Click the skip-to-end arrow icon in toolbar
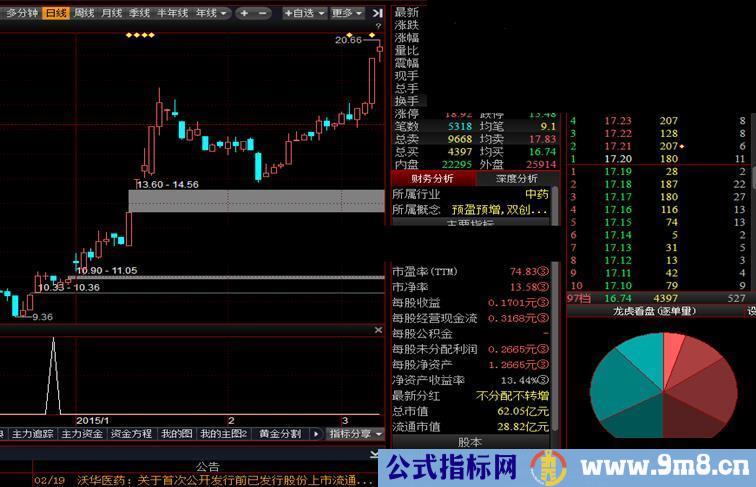This screenshot has width=756, height=487. pyautogui.click(x=376, y=14)
